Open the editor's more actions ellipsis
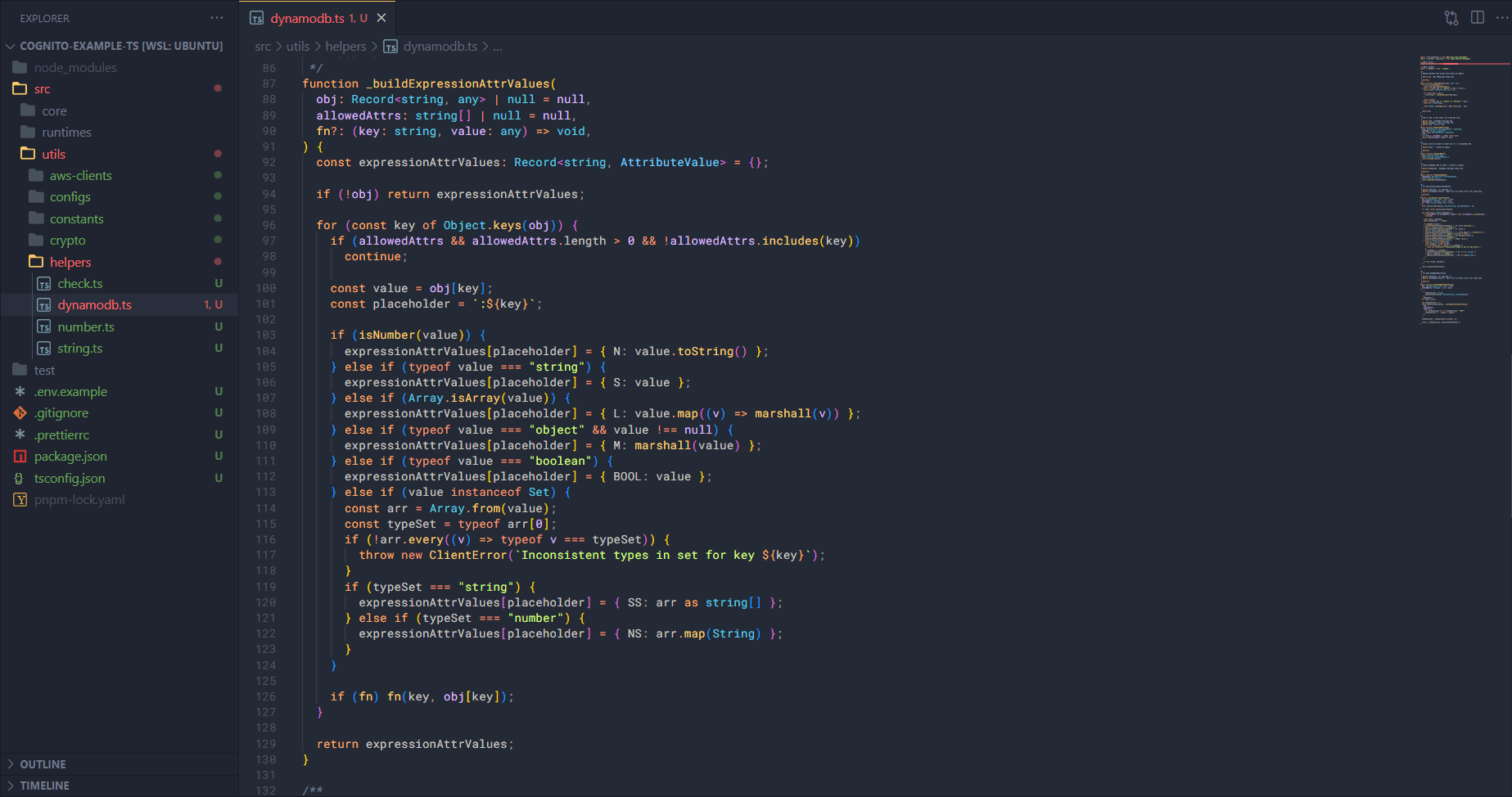Image resolution: width=1512 pixels, height=797 pixels. (1502, 18)
